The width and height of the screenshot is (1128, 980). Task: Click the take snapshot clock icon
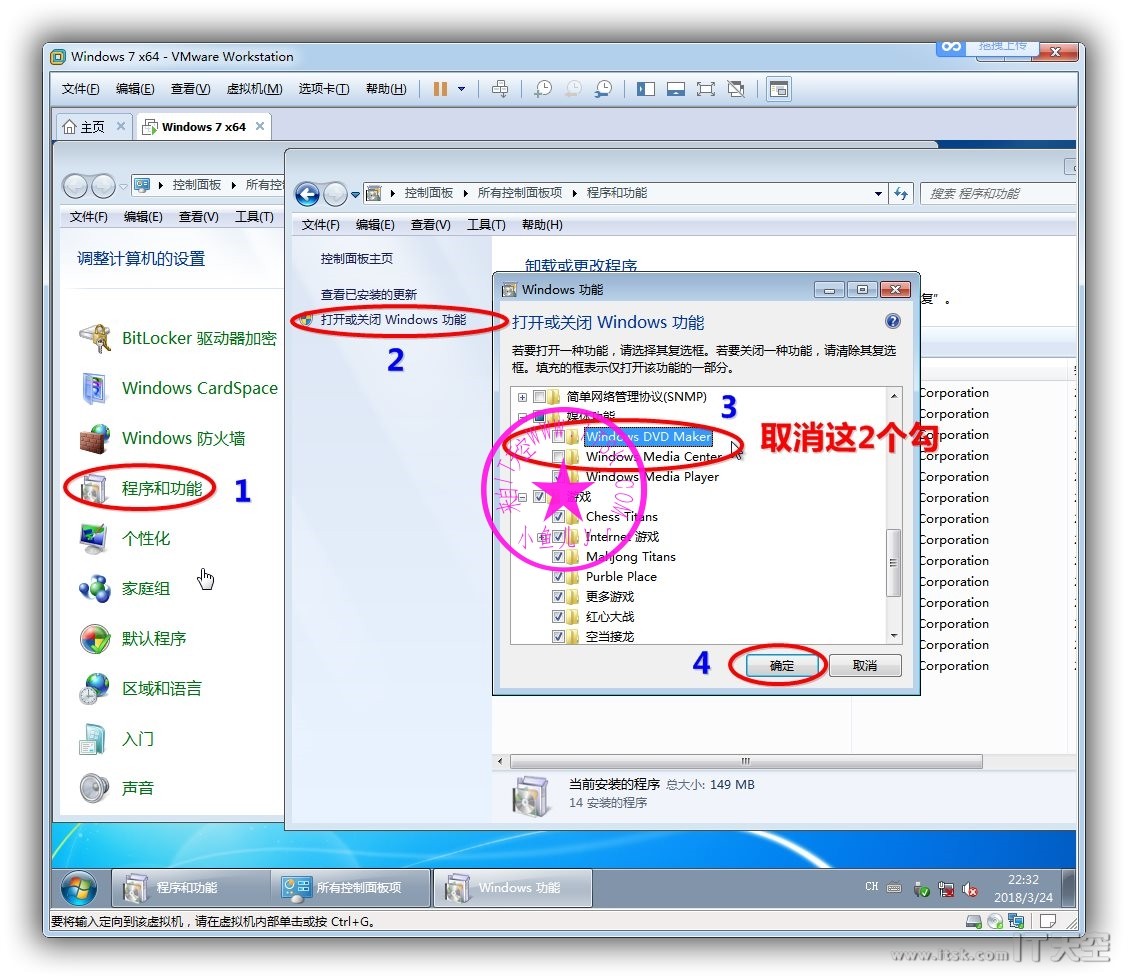(x=542, y=89)
